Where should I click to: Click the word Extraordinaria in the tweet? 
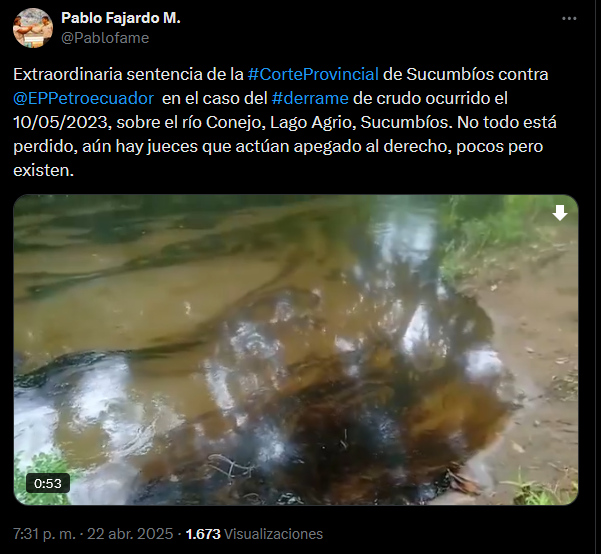pyautogui.click(x=67, y=74)
